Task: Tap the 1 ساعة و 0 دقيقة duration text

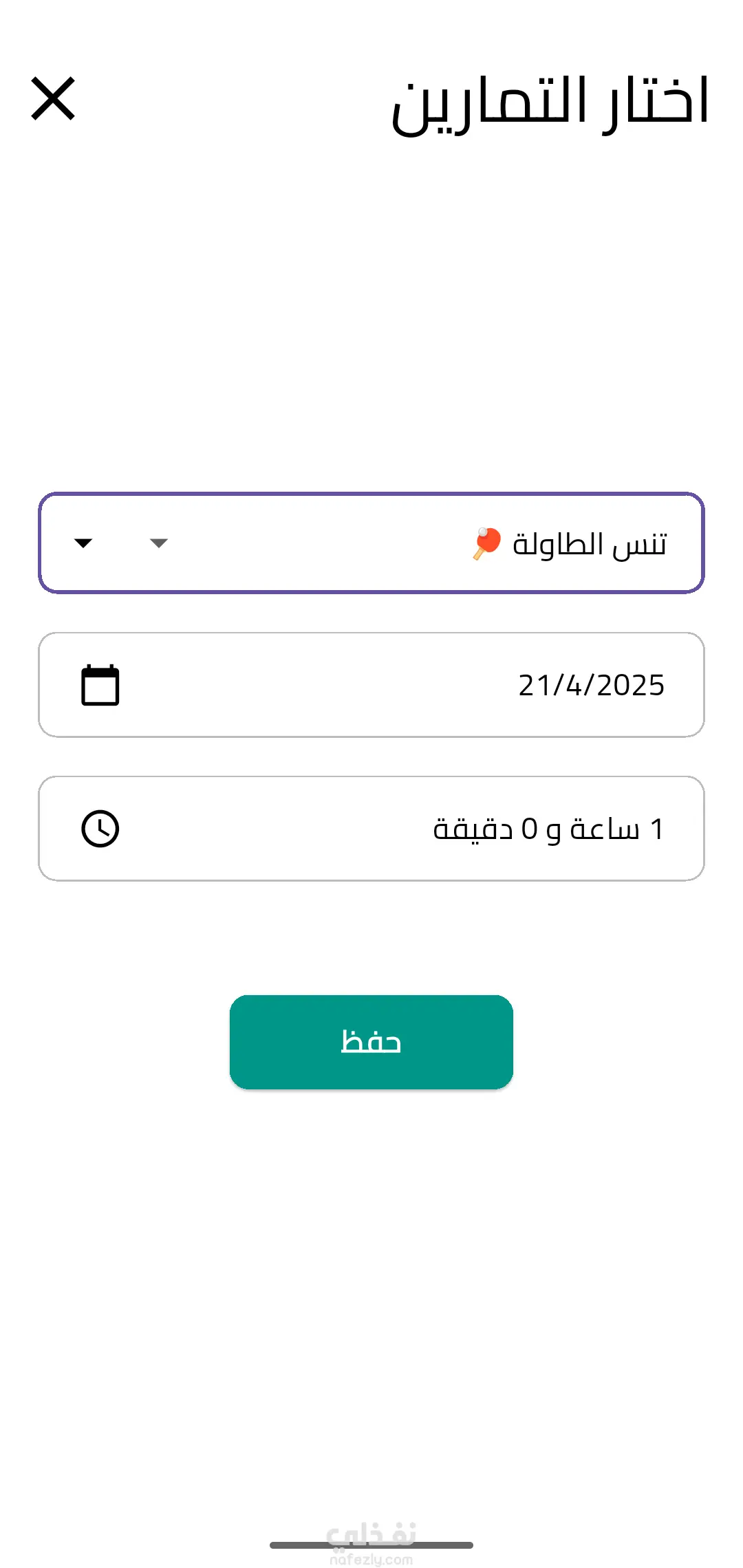Action: tap(548, 829)
